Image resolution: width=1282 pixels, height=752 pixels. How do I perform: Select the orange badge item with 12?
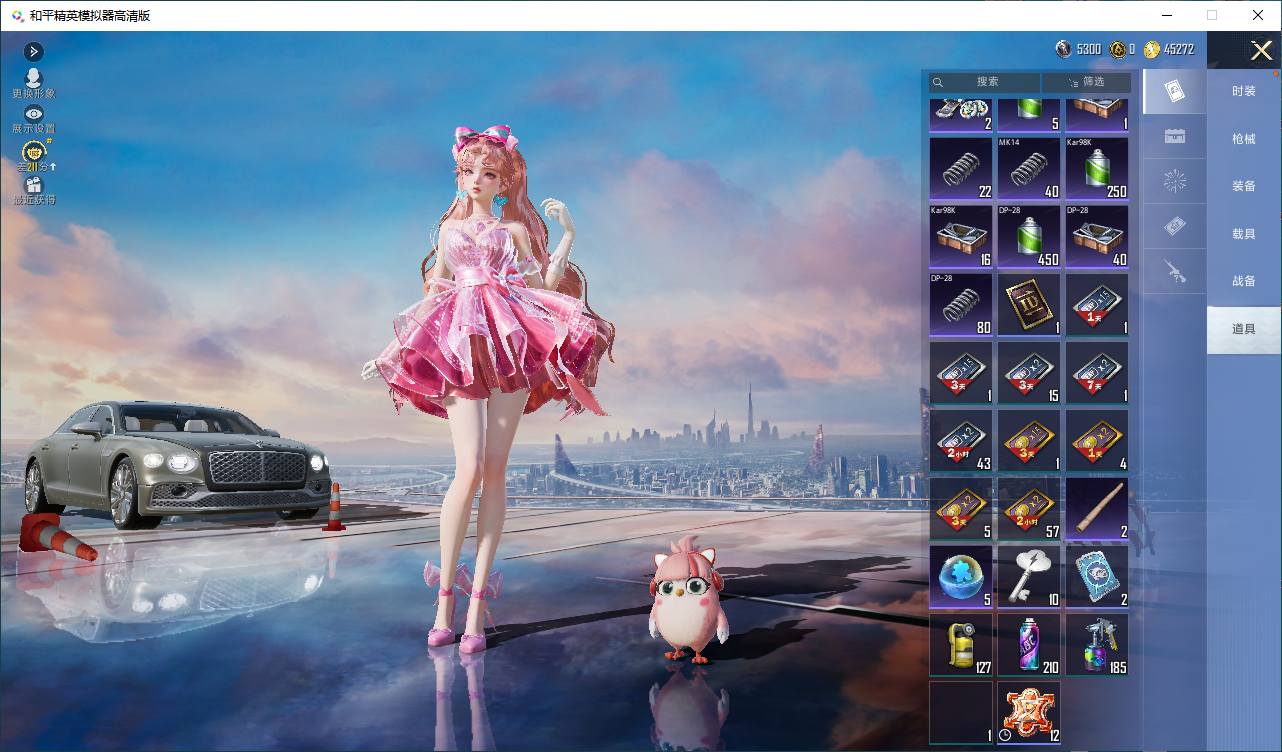(1029, 713)
